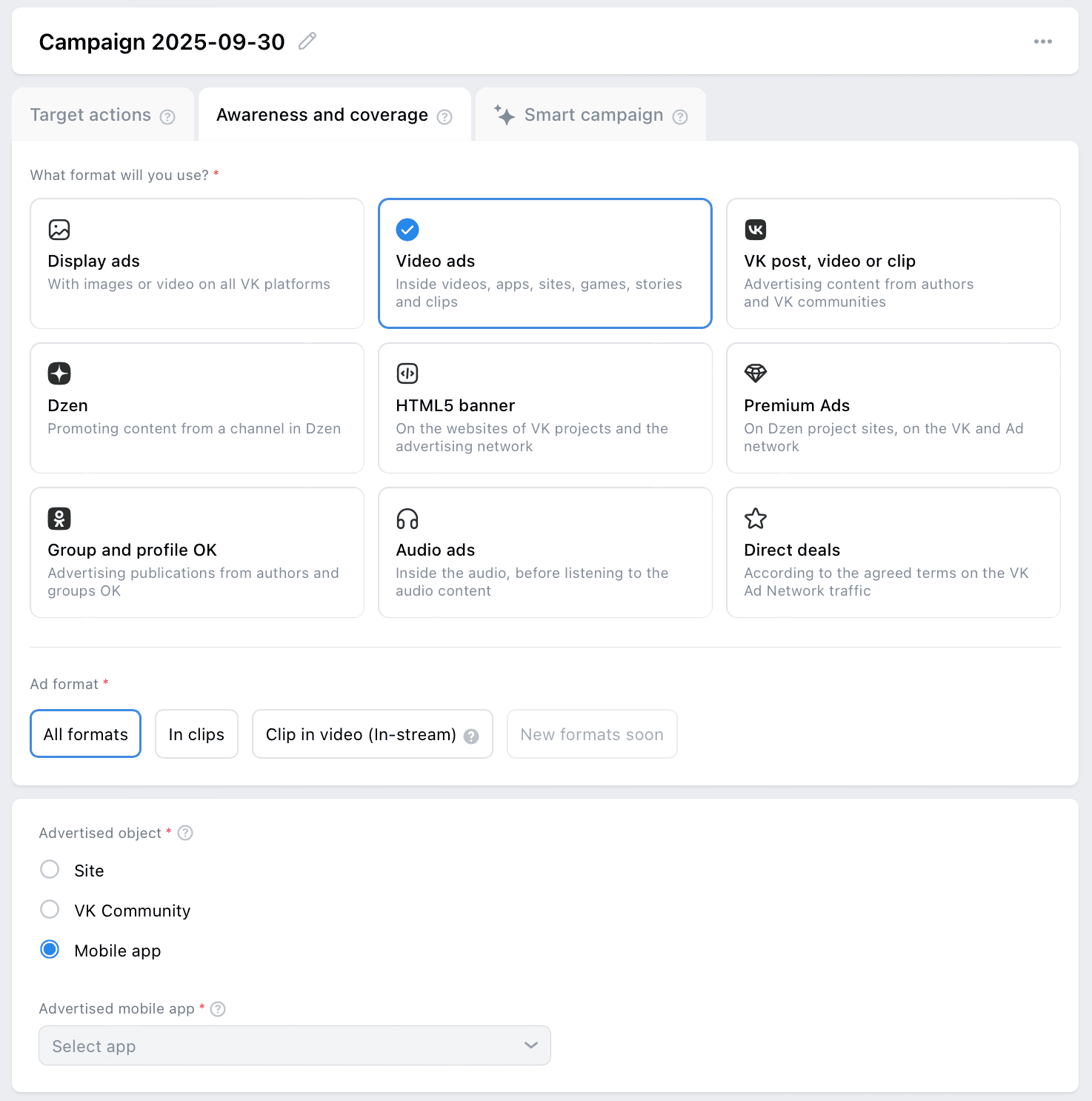
Task: Choose the Dzen format card
Action: click(197, 408)
